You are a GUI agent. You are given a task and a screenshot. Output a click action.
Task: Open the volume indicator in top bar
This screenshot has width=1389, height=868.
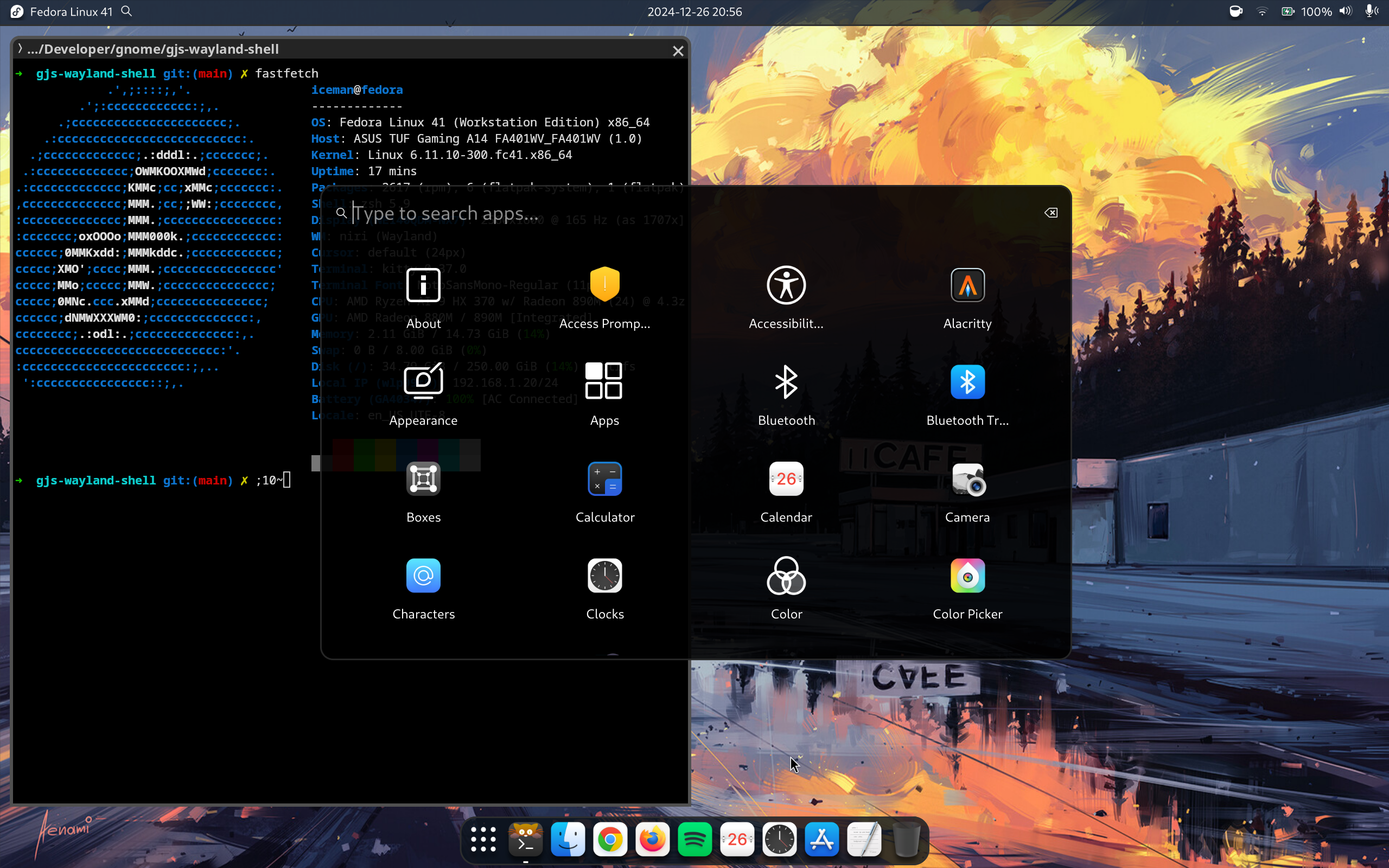1345,11
